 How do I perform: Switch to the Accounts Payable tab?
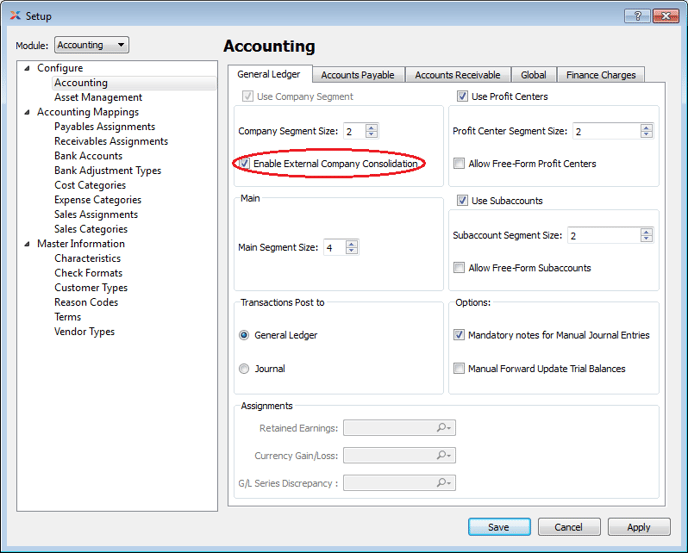357,75
